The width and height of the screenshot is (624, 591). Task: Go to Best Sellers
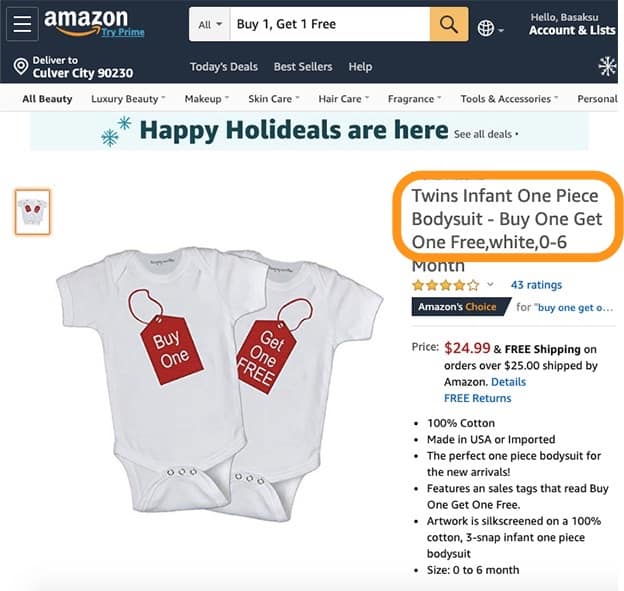303,66
